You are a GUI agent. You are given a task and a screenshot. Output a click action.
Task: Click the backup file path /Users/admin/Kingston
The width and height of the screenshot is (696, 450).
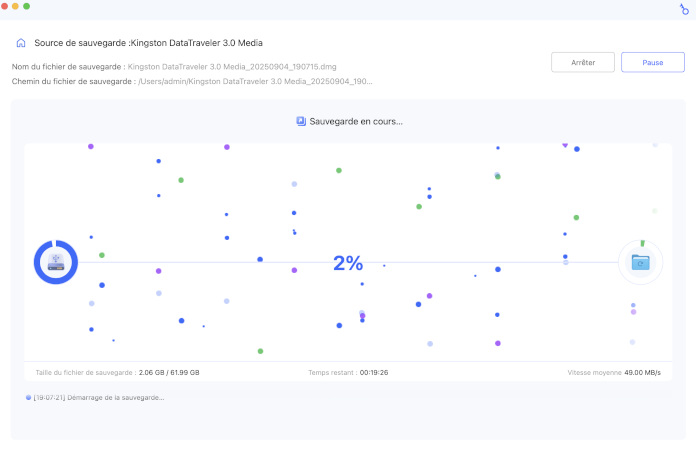(x=255, y=81)
